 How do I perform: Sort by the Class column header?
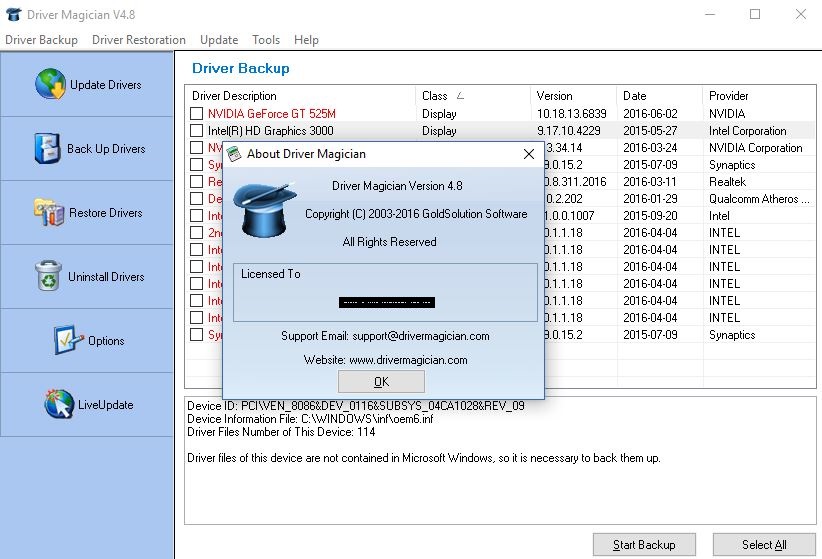click(473, 96)
